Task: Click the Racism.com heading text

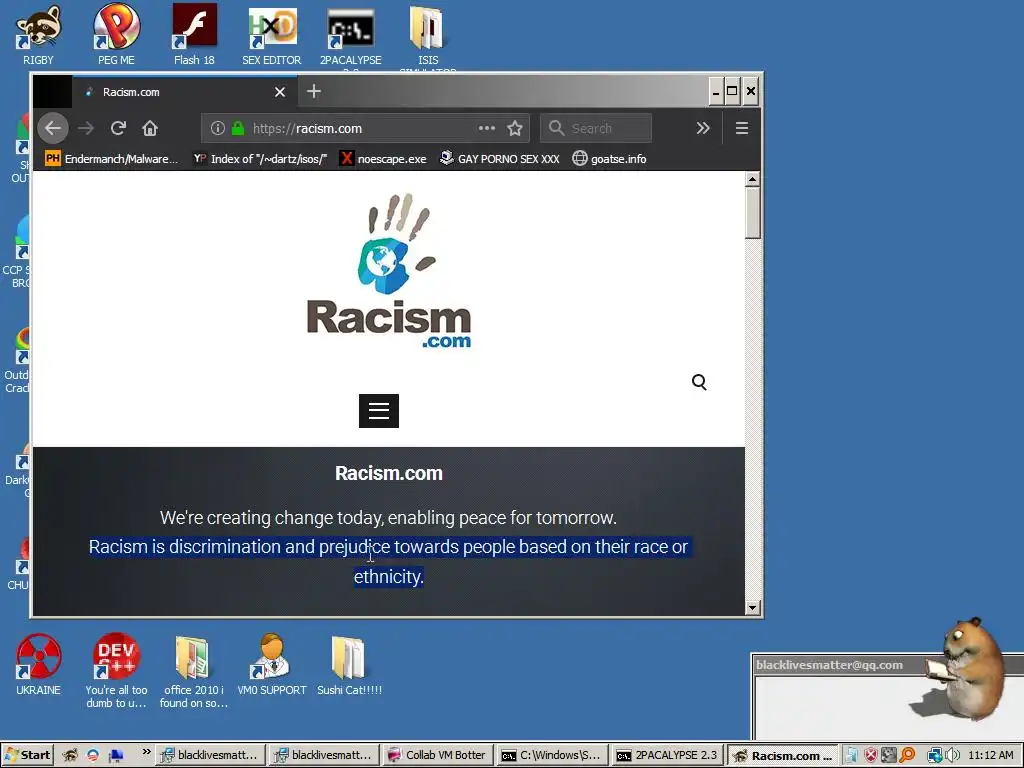Action: (x=389, y=473)
